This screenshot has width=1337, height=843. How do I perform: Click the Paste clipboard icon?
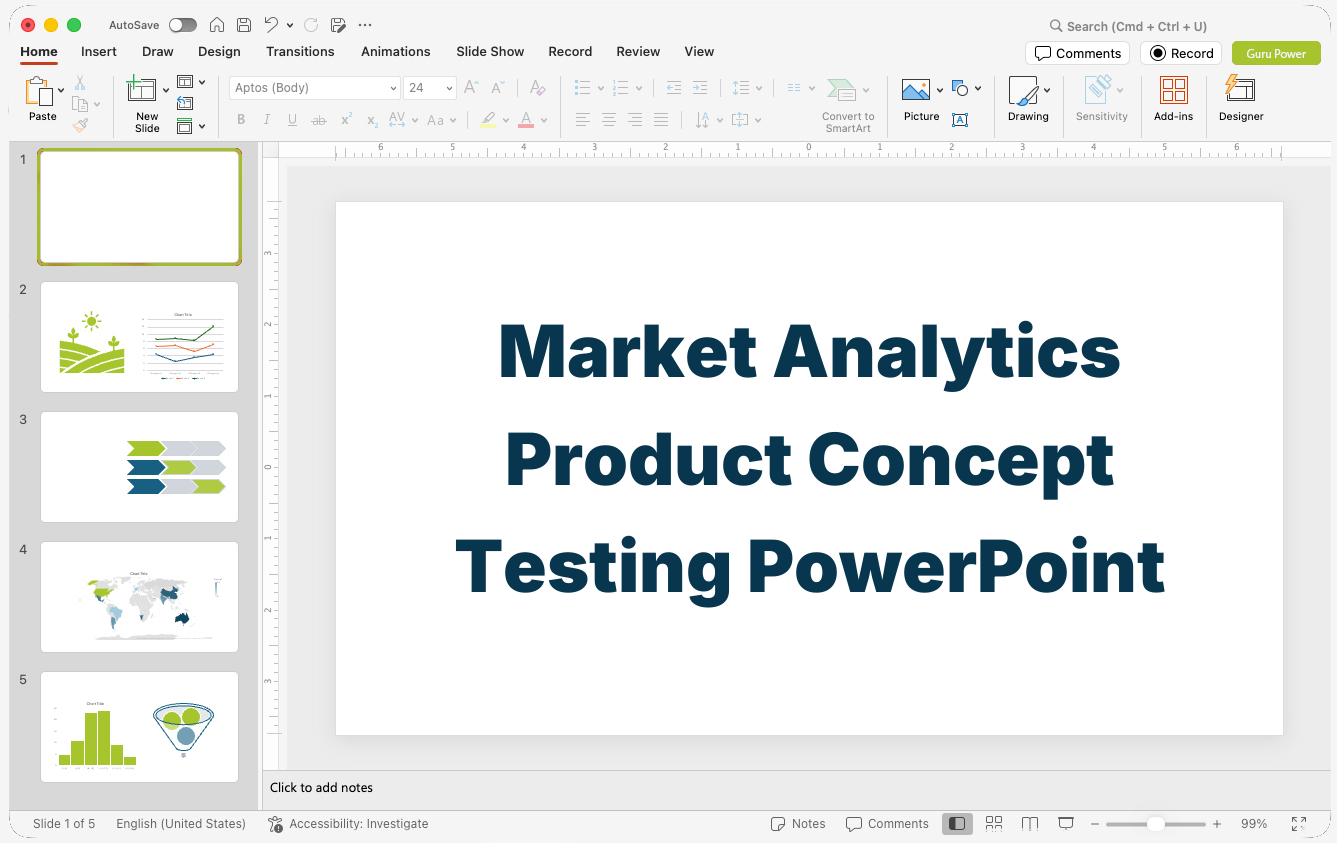click(39, 91)
